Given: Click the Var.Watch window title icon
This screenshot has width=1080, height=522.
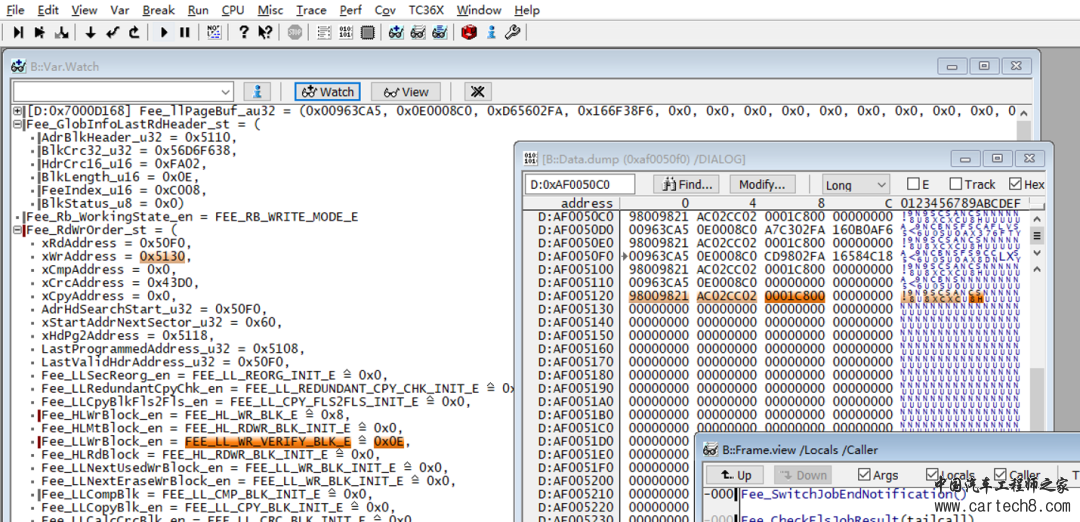Looking at the screenshot, I should click(x=19, y=67).
